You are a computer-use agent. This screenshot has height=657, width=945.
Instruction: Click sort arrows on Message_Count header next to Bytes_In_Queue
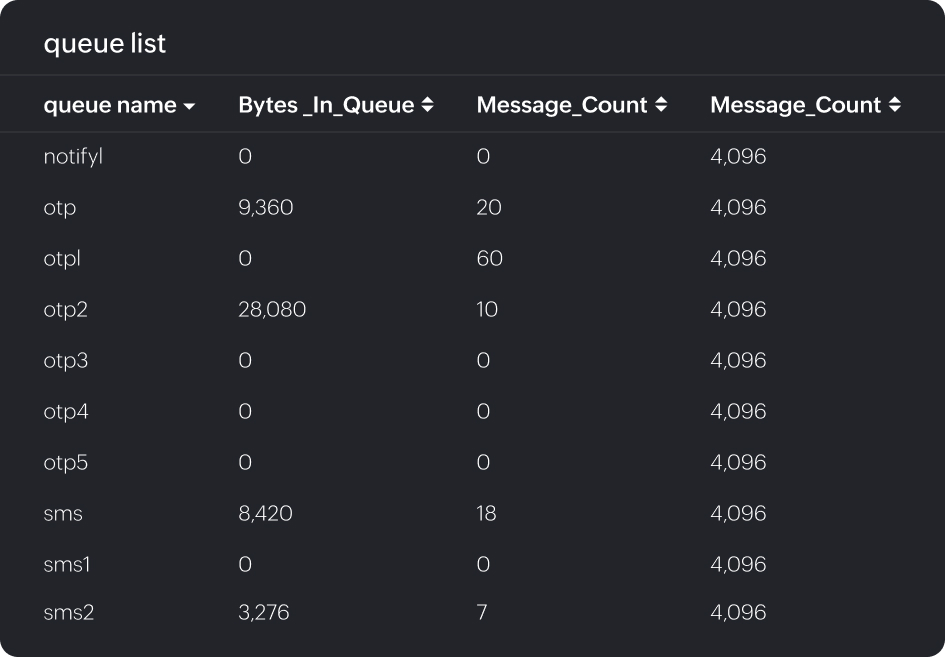click(x=660, y=105)
